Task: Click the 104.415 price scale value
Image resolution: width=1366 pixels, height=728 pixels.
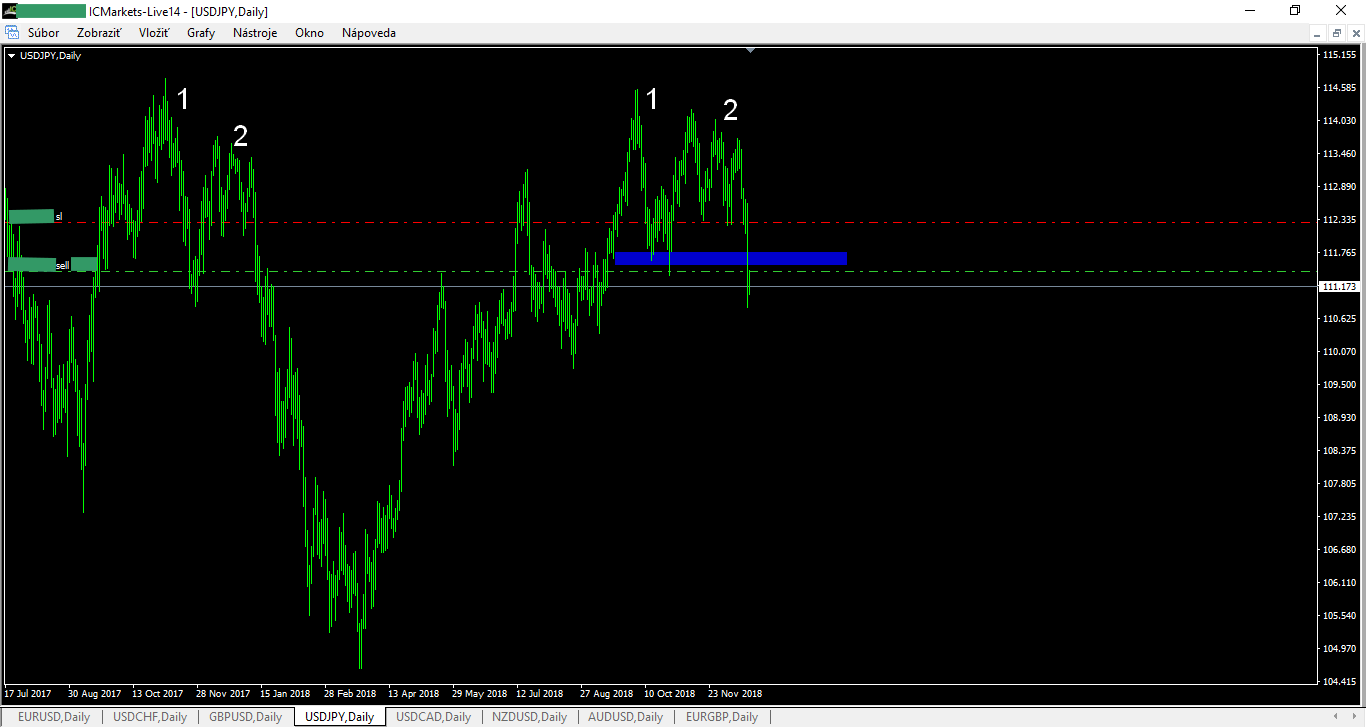Action: click(x=1339, y=681)
